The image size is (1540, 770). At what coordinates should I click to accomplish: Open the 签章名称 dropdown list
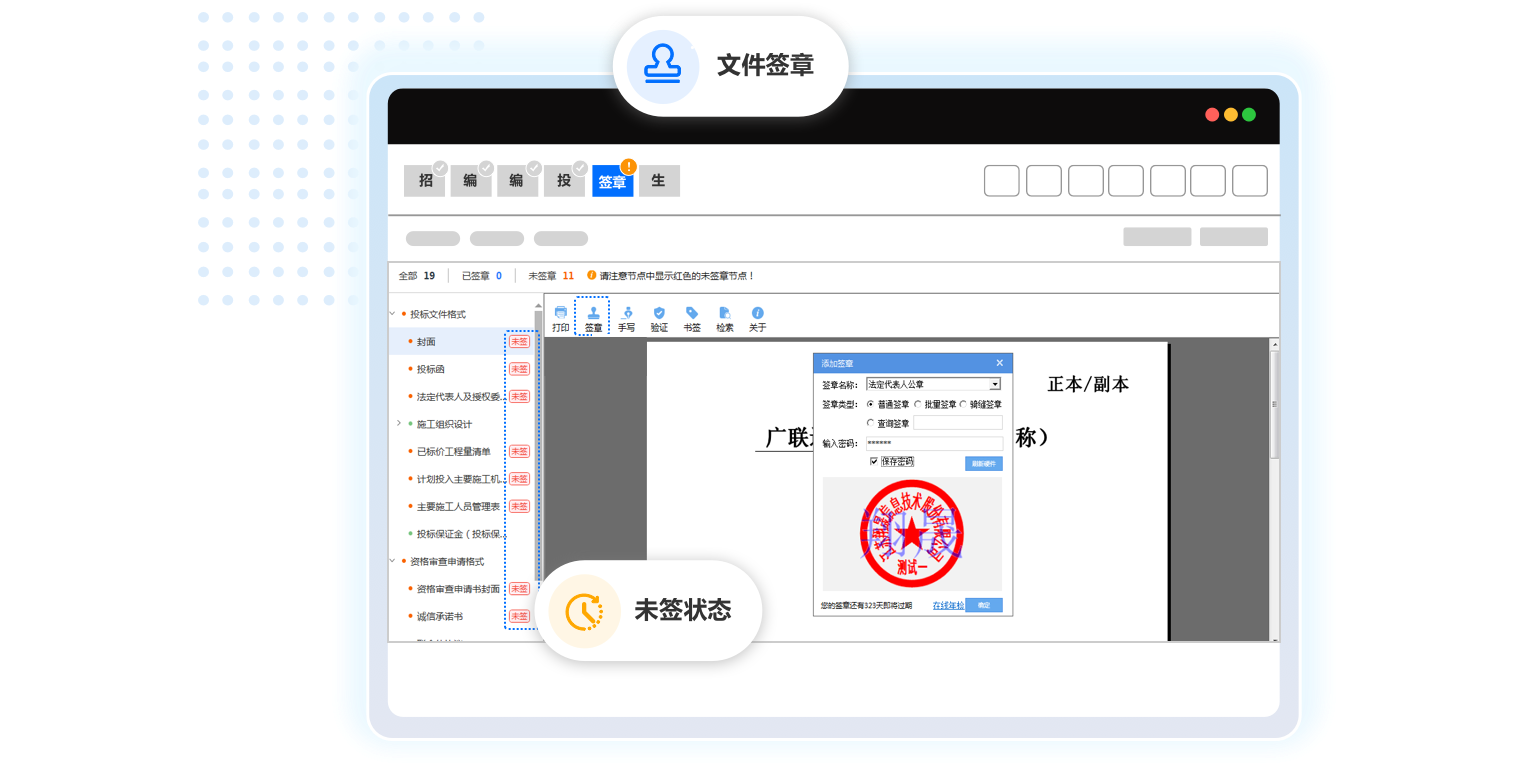995,384
